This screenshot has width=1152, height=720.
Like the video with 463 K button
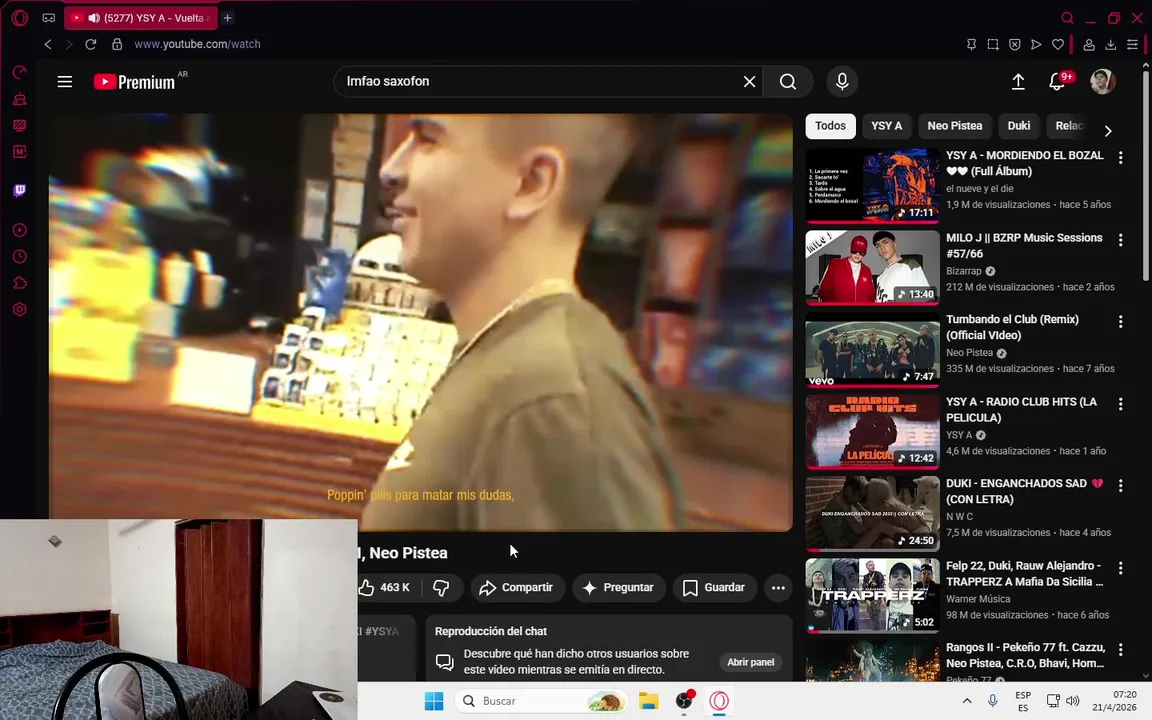pyautogui.click(x=385, y=587)
